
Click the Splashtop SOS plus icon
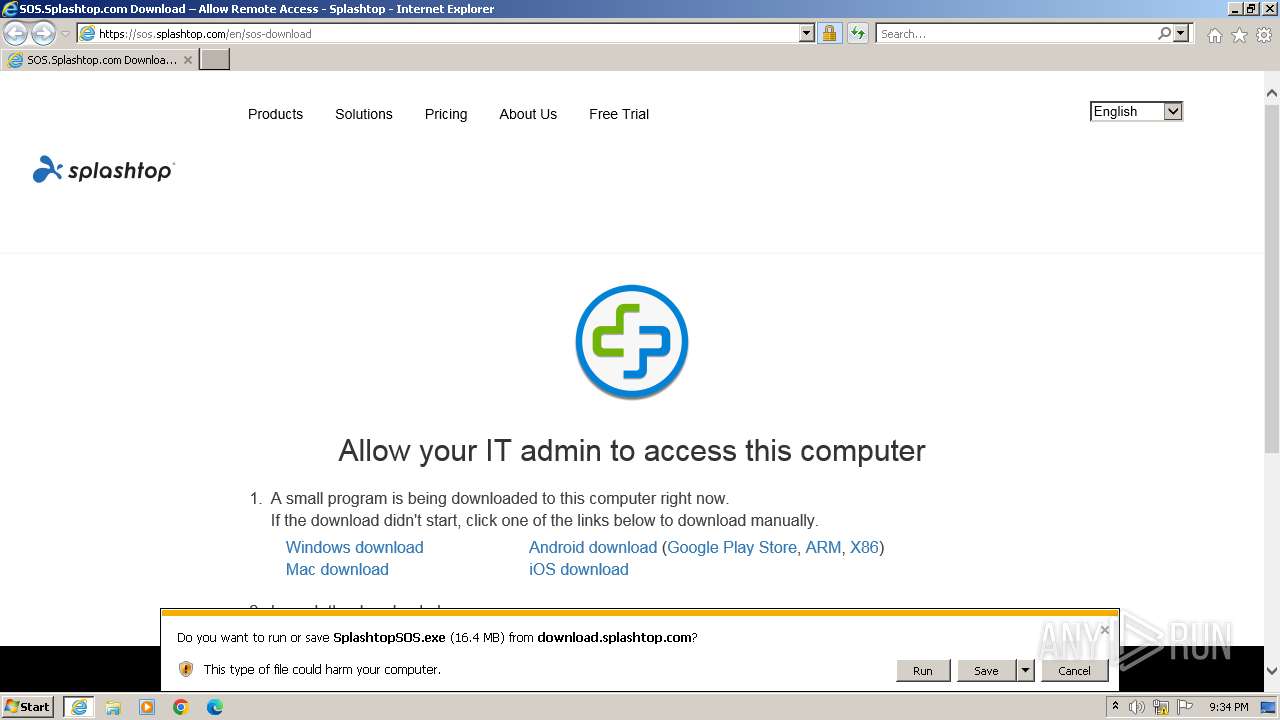click(632, 342)
